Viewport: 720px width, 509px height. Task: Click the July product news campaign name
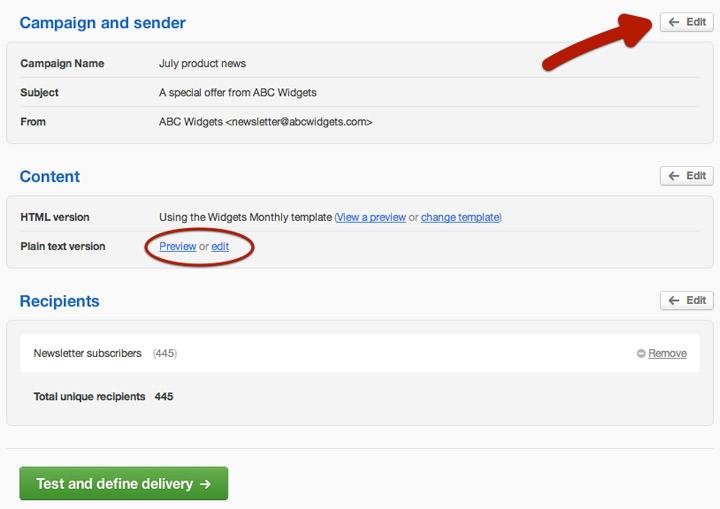(x=202, y=63)
